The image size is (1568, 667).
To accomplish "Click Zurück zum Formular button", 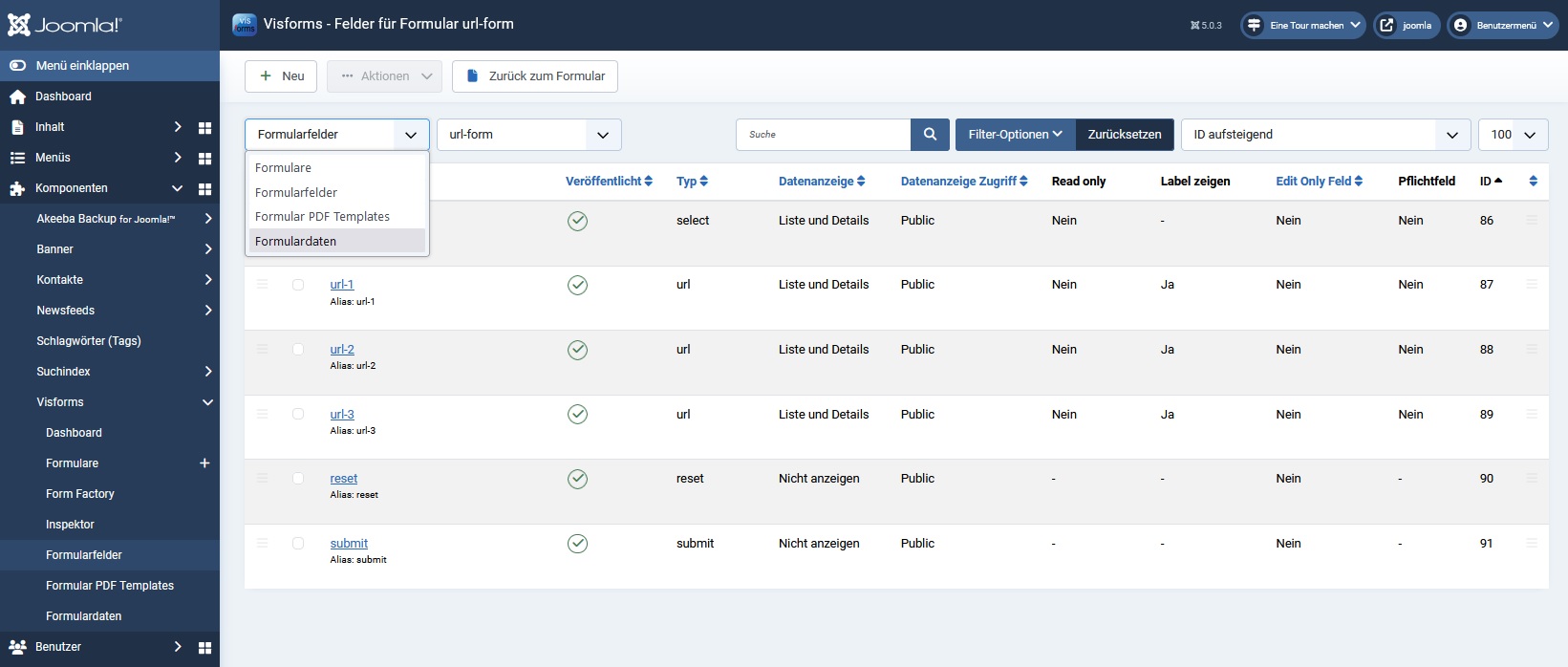I will pyautogui.click(x=535, y=76).
